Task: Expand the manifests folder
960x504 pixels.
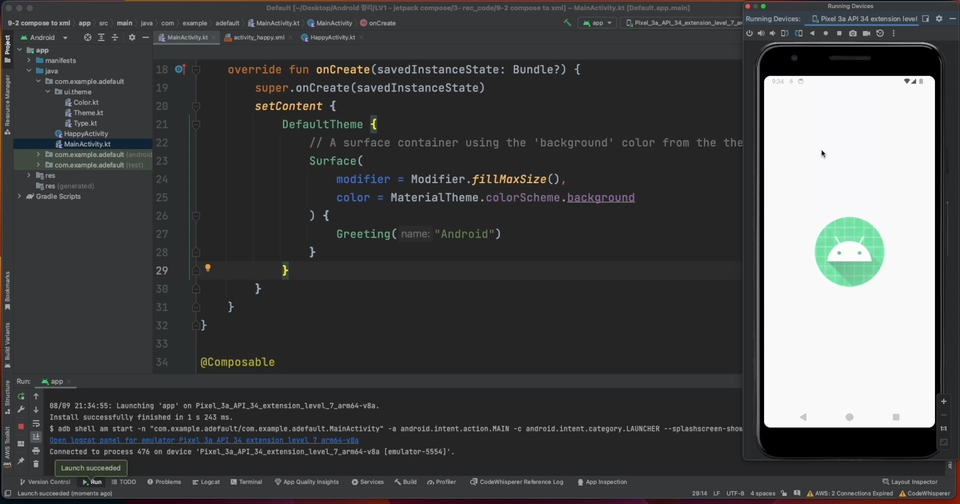Action: tap(29, 61)
